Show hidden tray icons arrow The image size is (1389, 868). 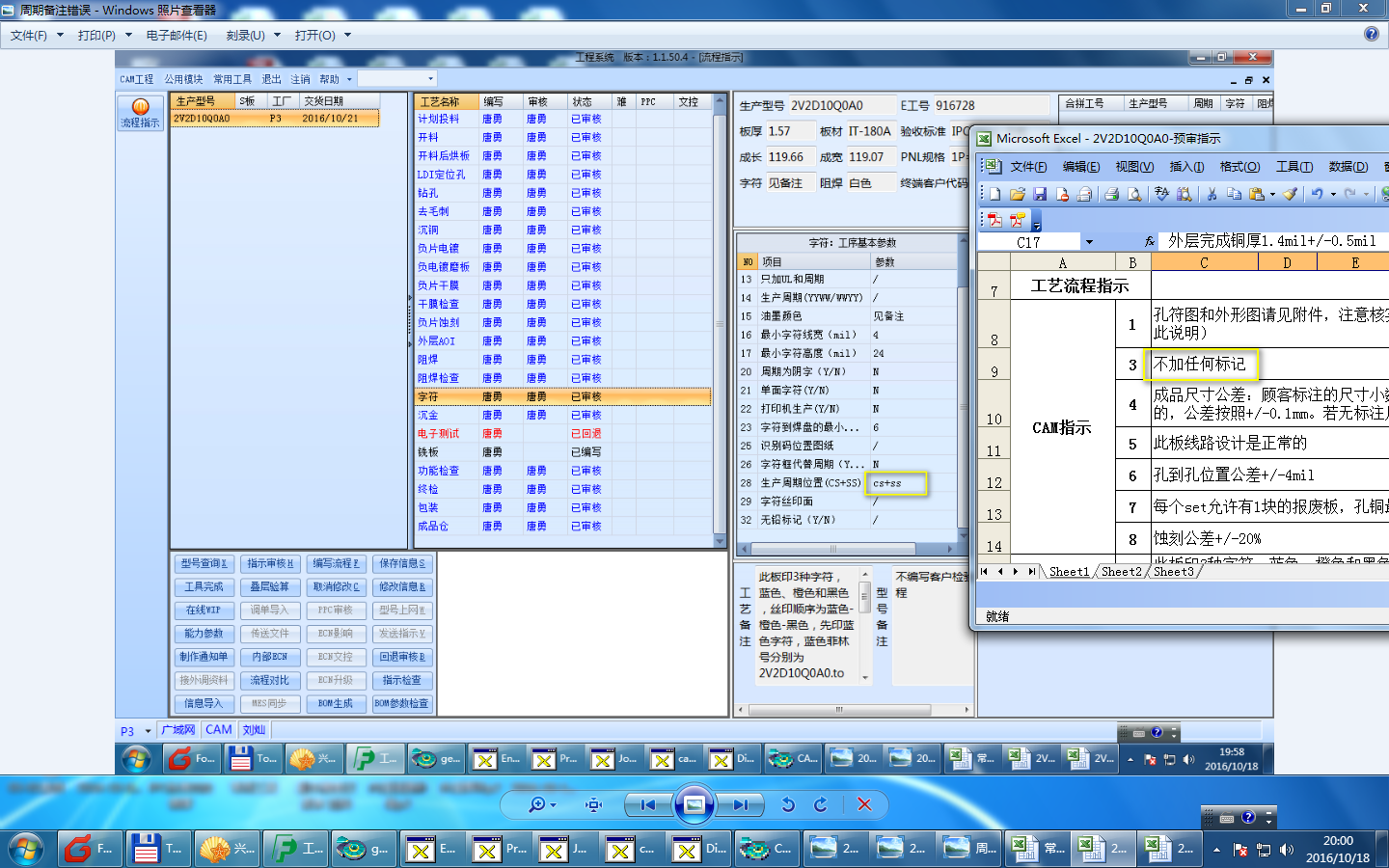coord(1216,850)
